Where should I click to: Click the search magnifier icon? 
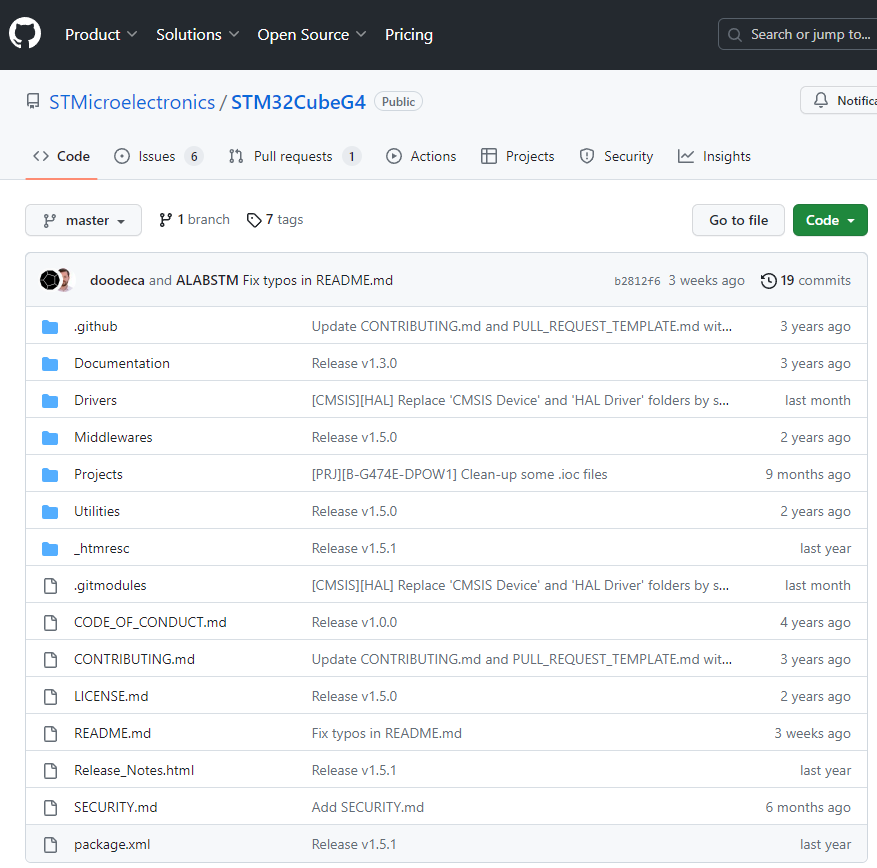pyautogui.click(x=734, y=35)
